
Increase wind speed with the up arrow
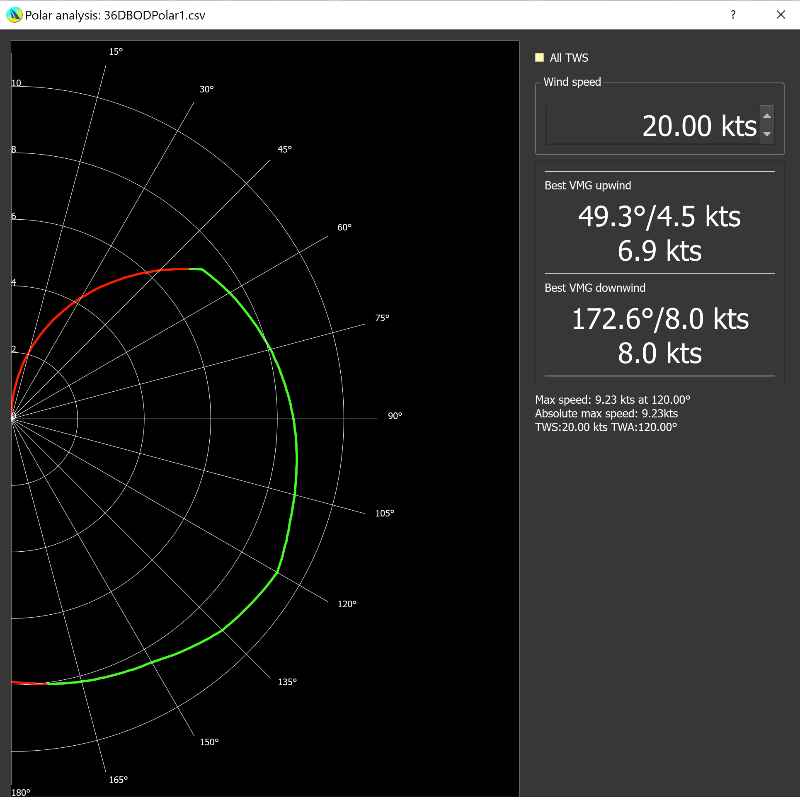pos(766,116)
